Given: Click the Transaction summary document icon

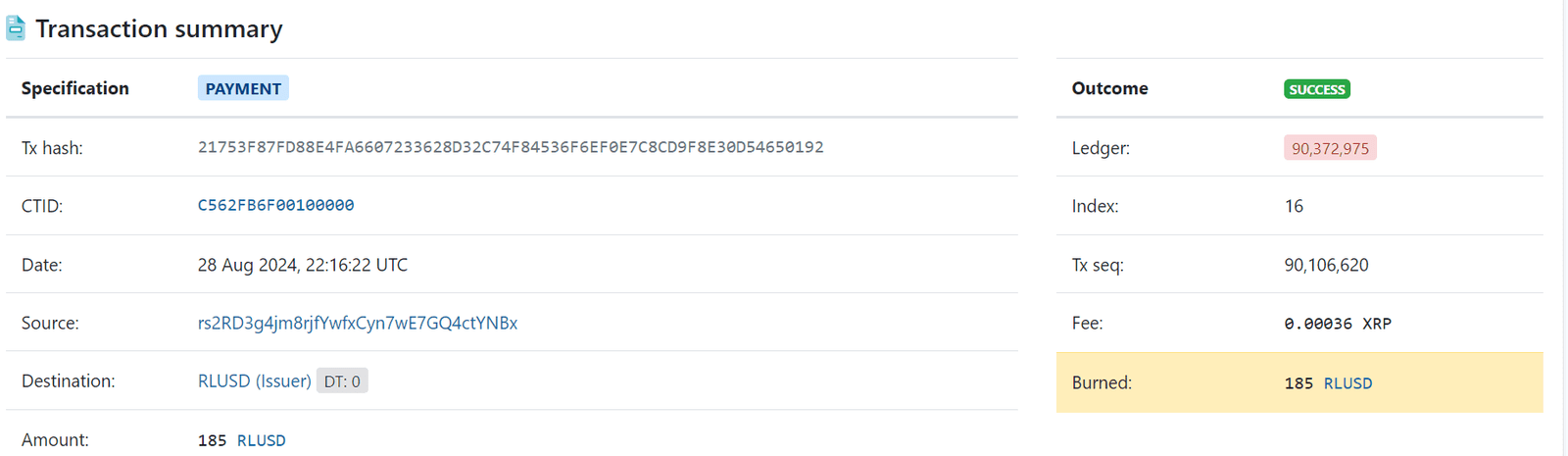Looking at the screenshot, I should pos(16,28).
